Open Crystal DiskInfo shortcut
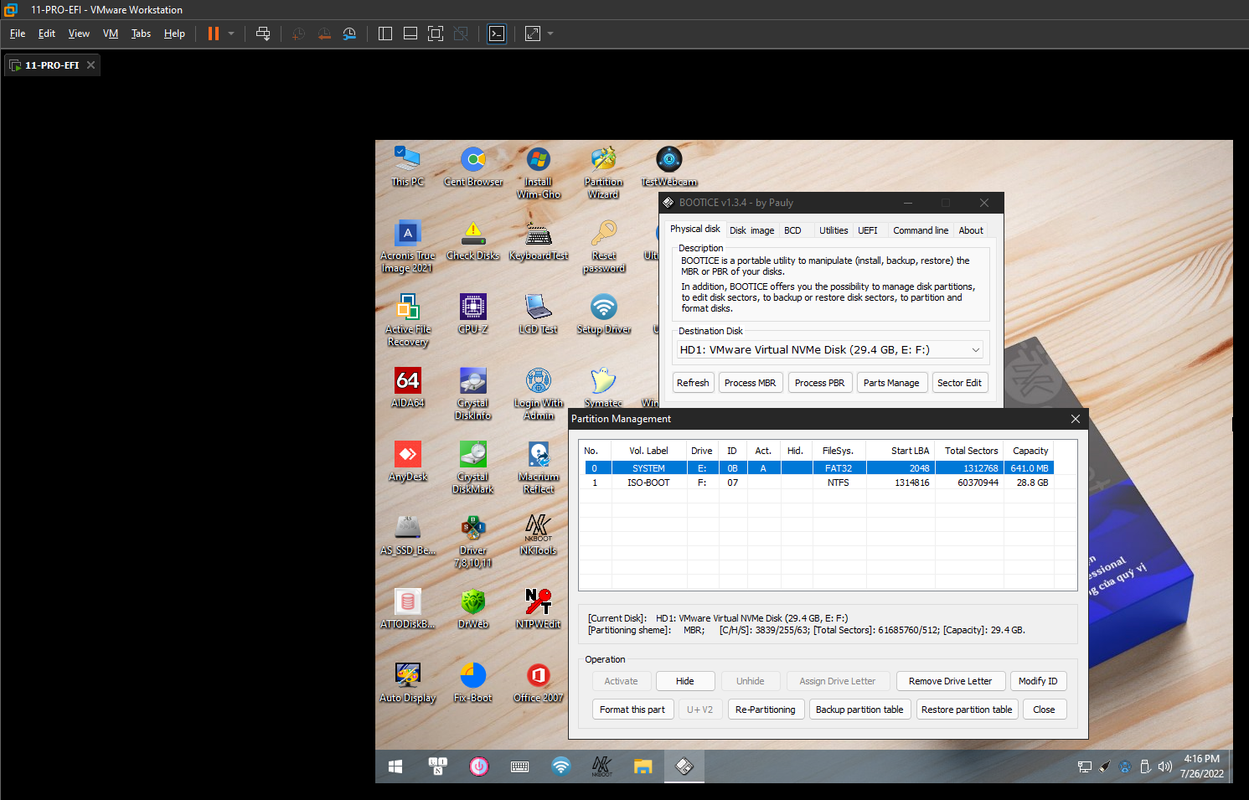This screenshot has width=1249, height=800. 473,394
